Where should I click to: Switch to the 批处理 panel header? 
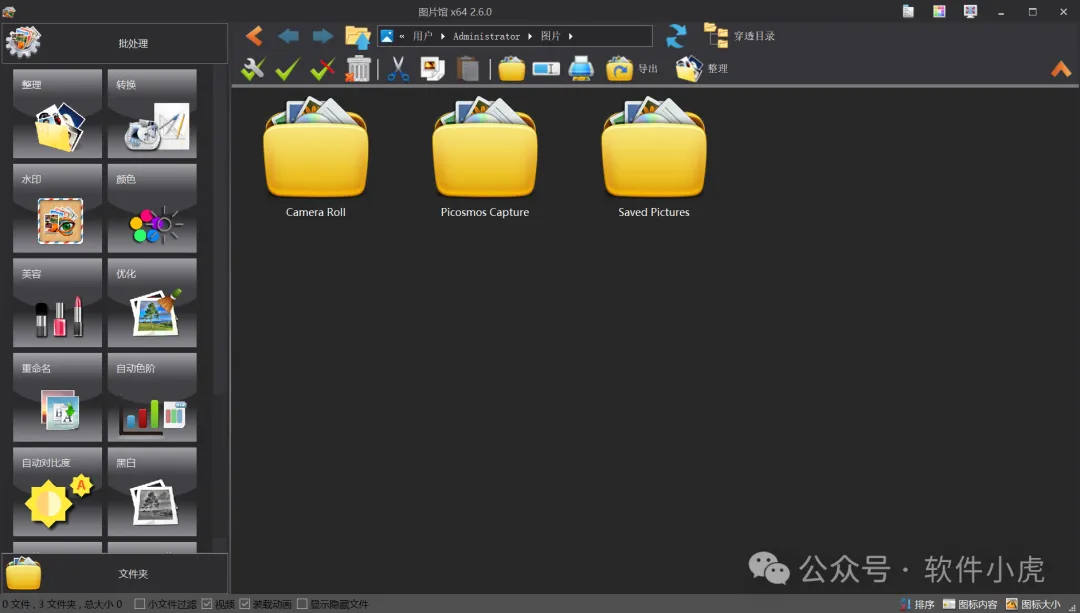point(115,43)
